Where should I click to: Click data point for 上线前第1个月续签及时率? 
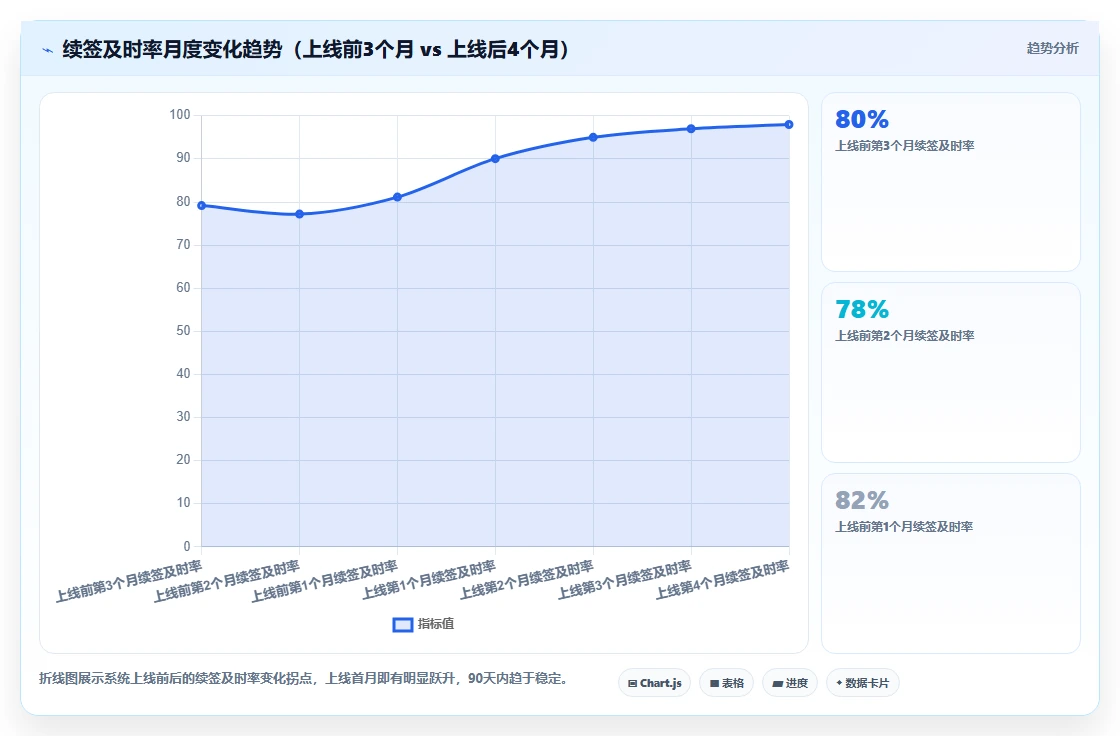(397, 197)
